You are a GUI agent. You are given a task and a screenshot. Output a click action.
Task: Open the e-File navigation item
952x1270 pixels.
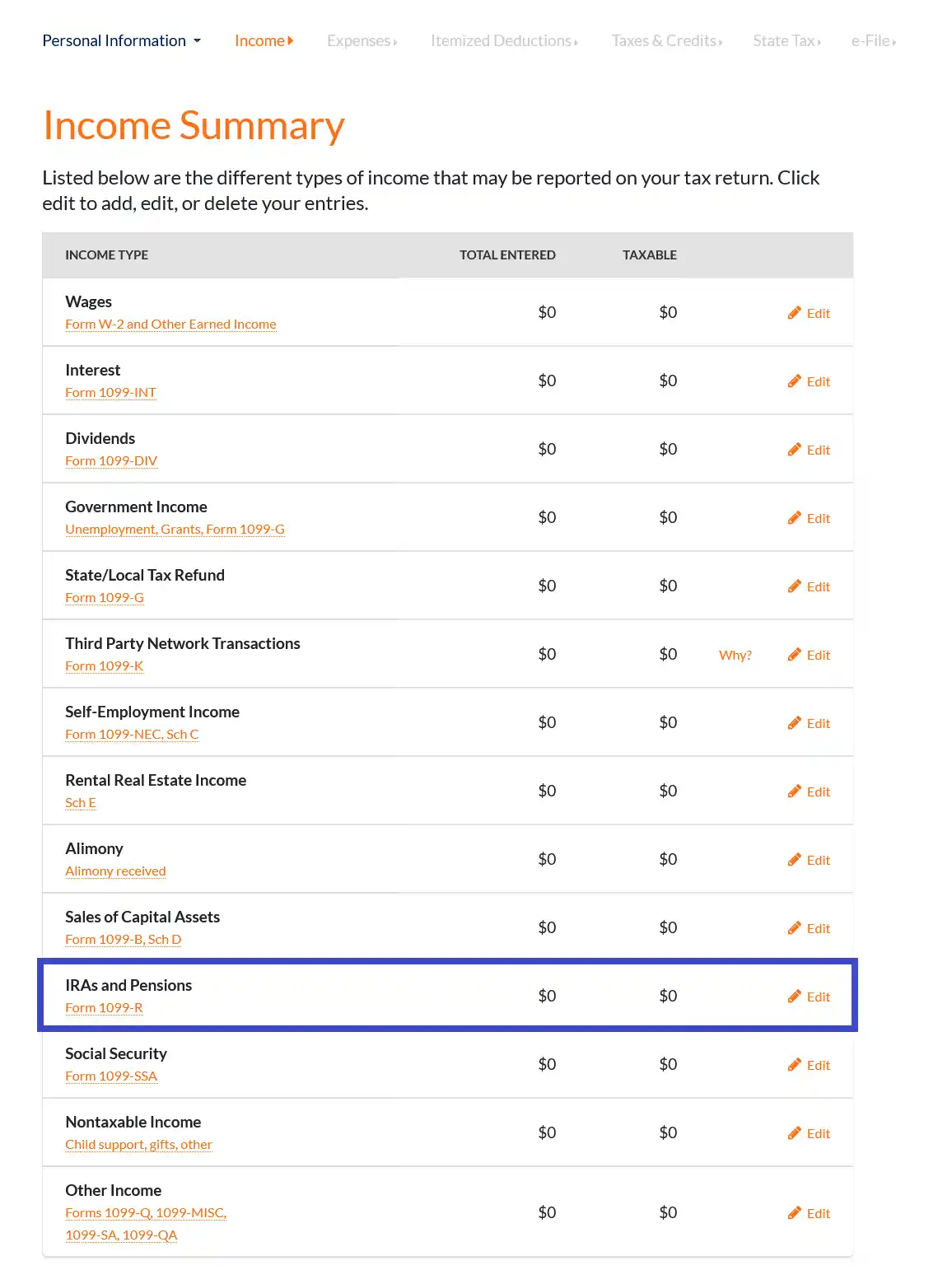pos(873,41)
